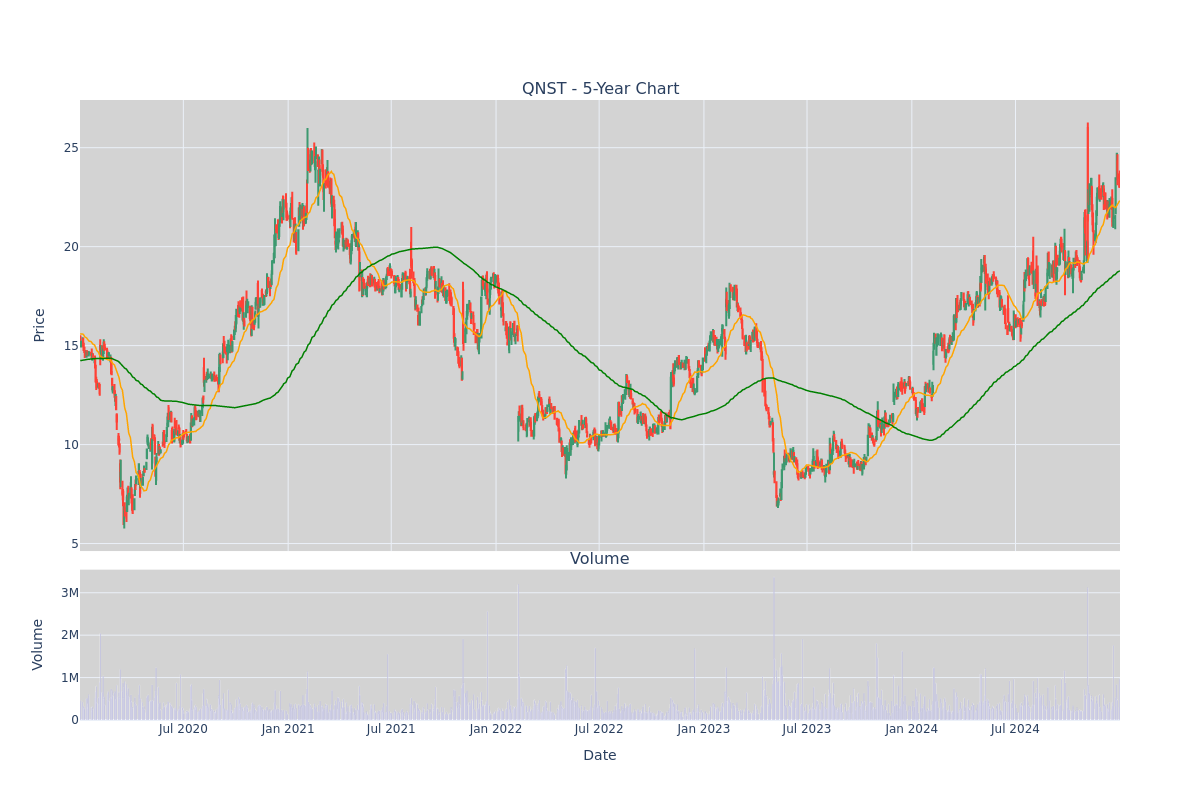Click the "Jul 2023" date tick label
This screenshot has width=1200, height=800.
click(x=807, y=729)
